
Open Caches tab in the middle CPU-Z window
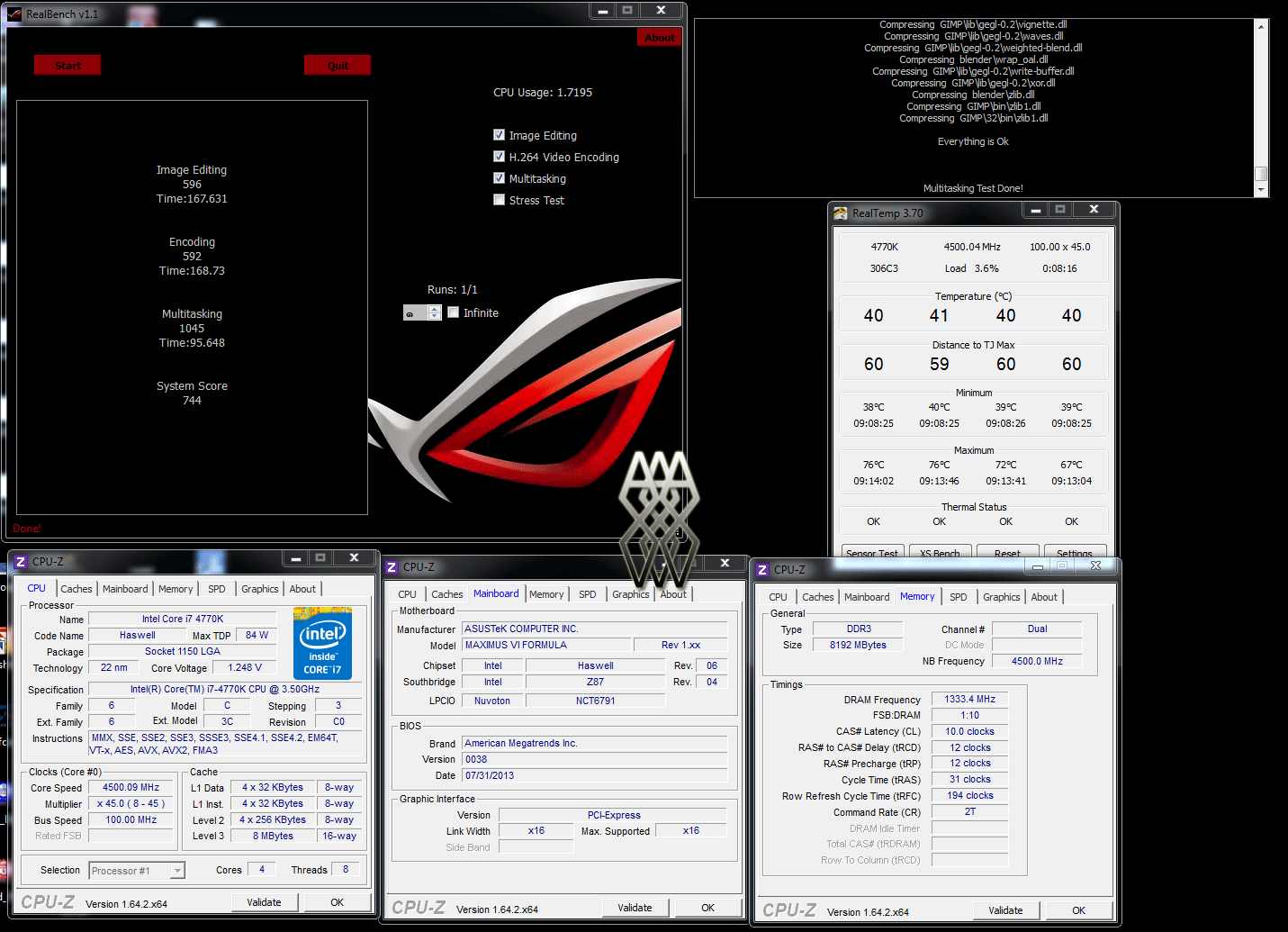pos(447,594)
